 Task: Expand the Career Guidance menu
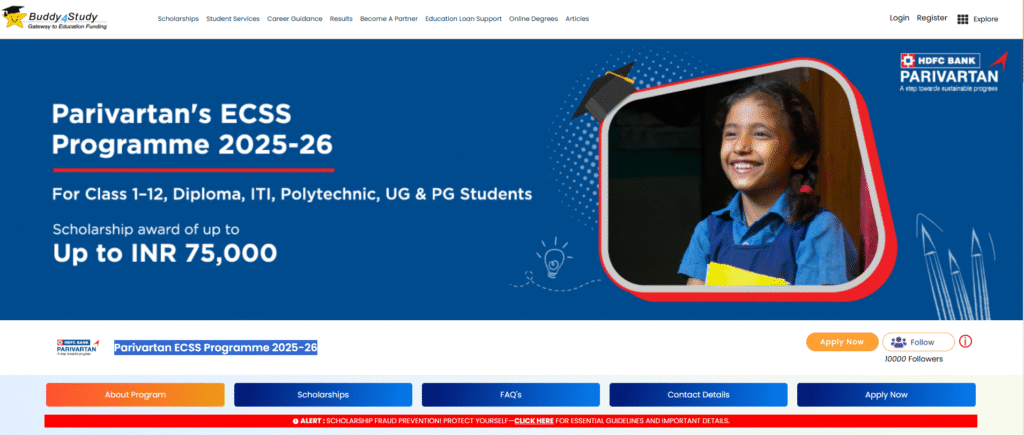point(295,19)
